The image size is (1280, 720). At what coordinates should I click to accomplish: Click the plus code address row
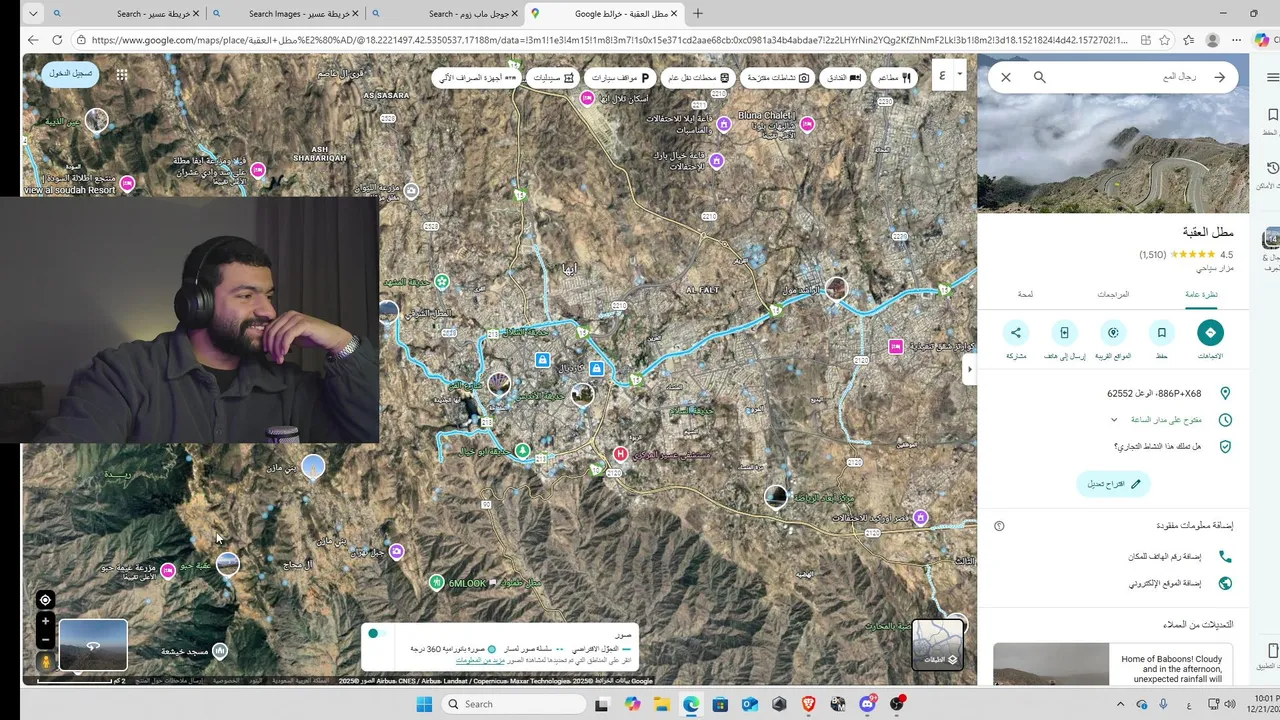tap(1113, 393)
